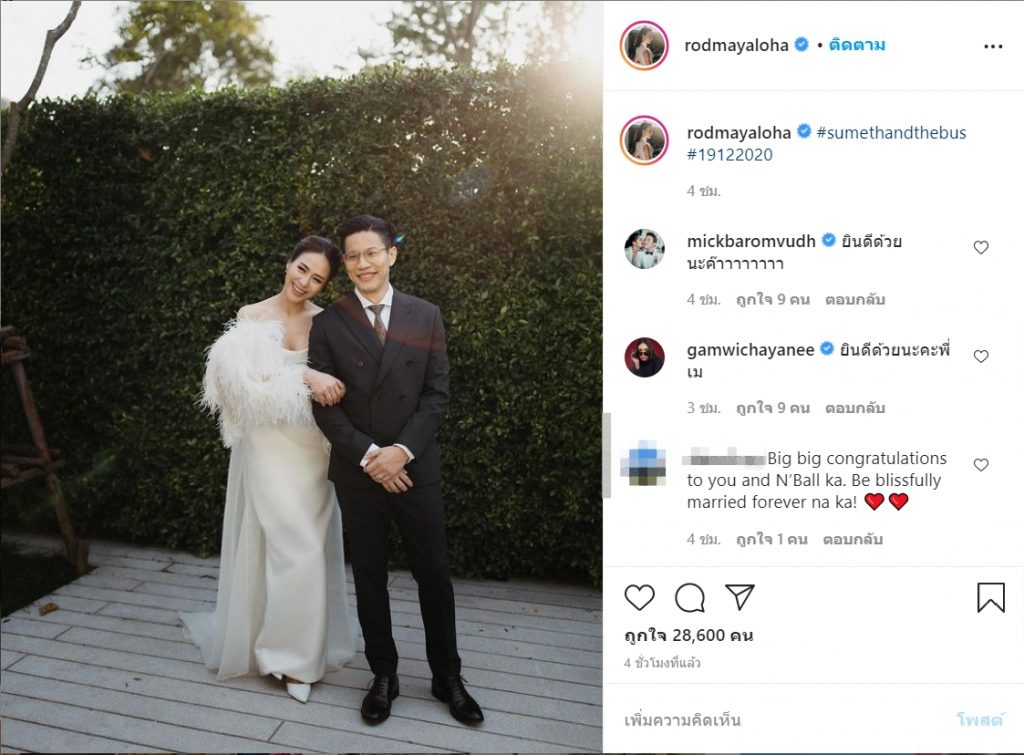
Task: Open the three-dot more options menu
Action: [x=993, y=46]
